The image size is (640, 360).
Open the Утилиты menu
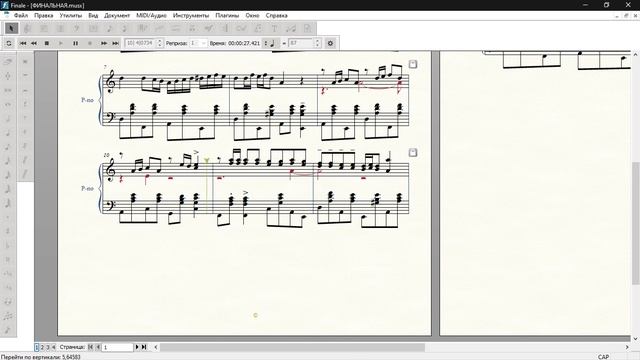[x=71, y=16]
